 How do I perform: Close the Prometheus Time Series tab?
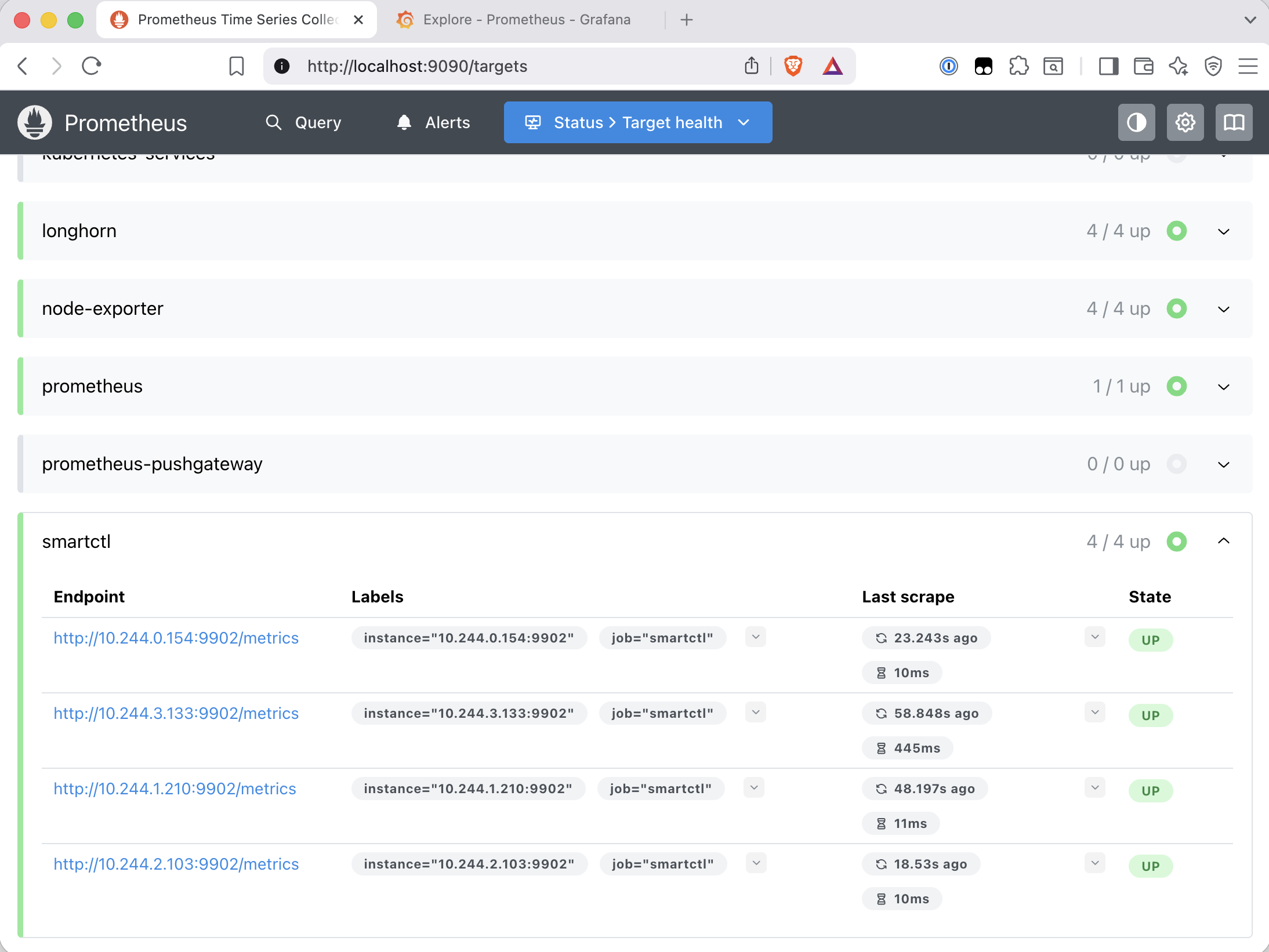358,20
